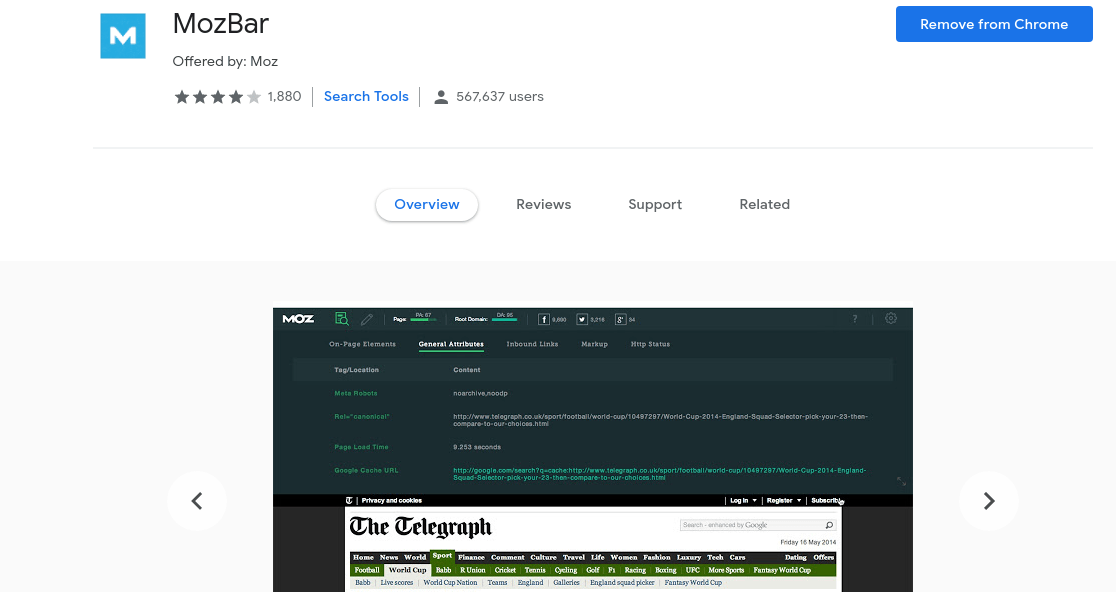Open the Support tab

655,204
